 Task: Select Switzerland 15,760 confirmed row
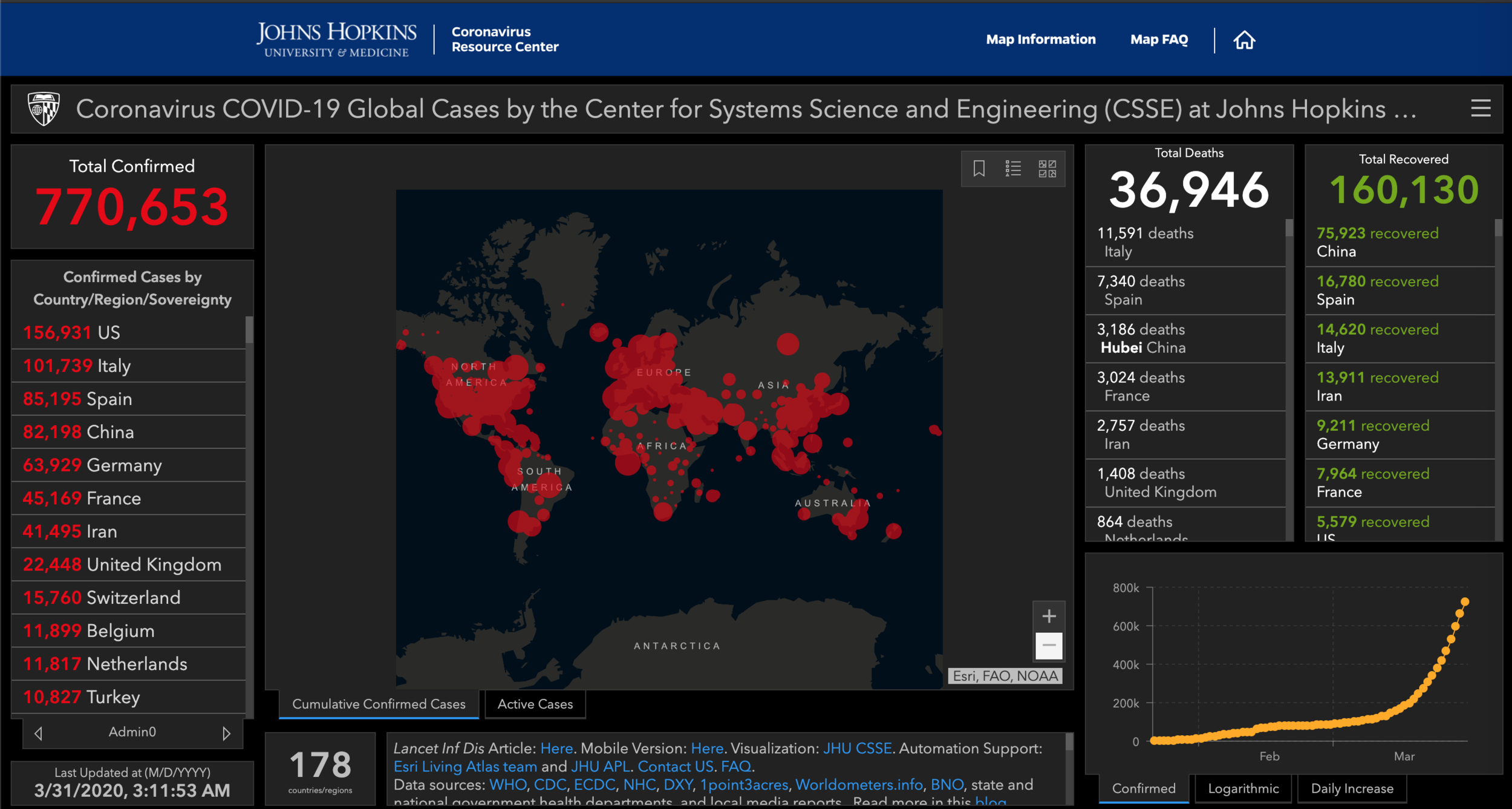coord(128,598)
